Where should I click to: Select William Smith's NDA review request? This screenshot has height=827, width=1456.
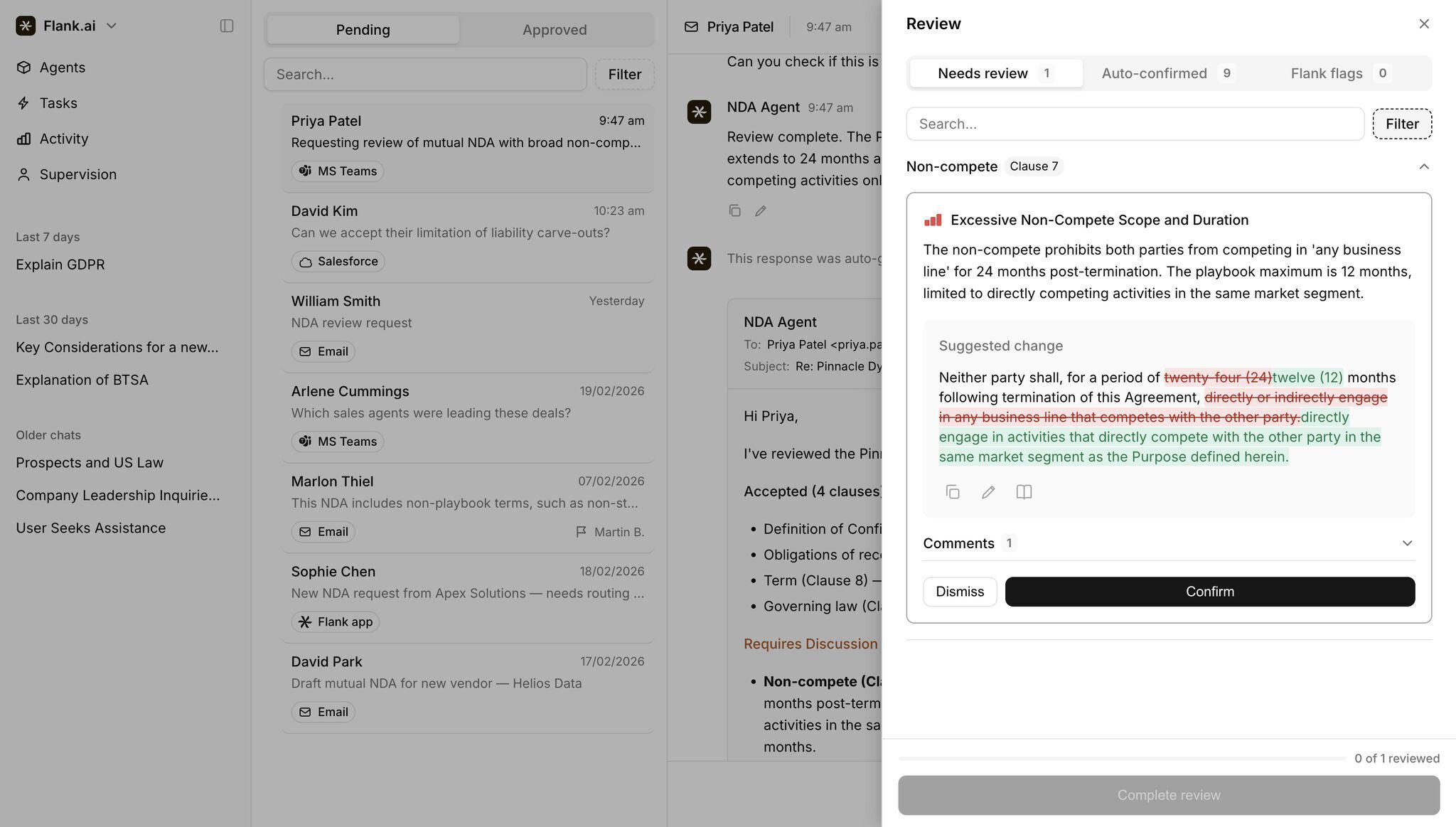pyautogui.click(x=468, y=328)
